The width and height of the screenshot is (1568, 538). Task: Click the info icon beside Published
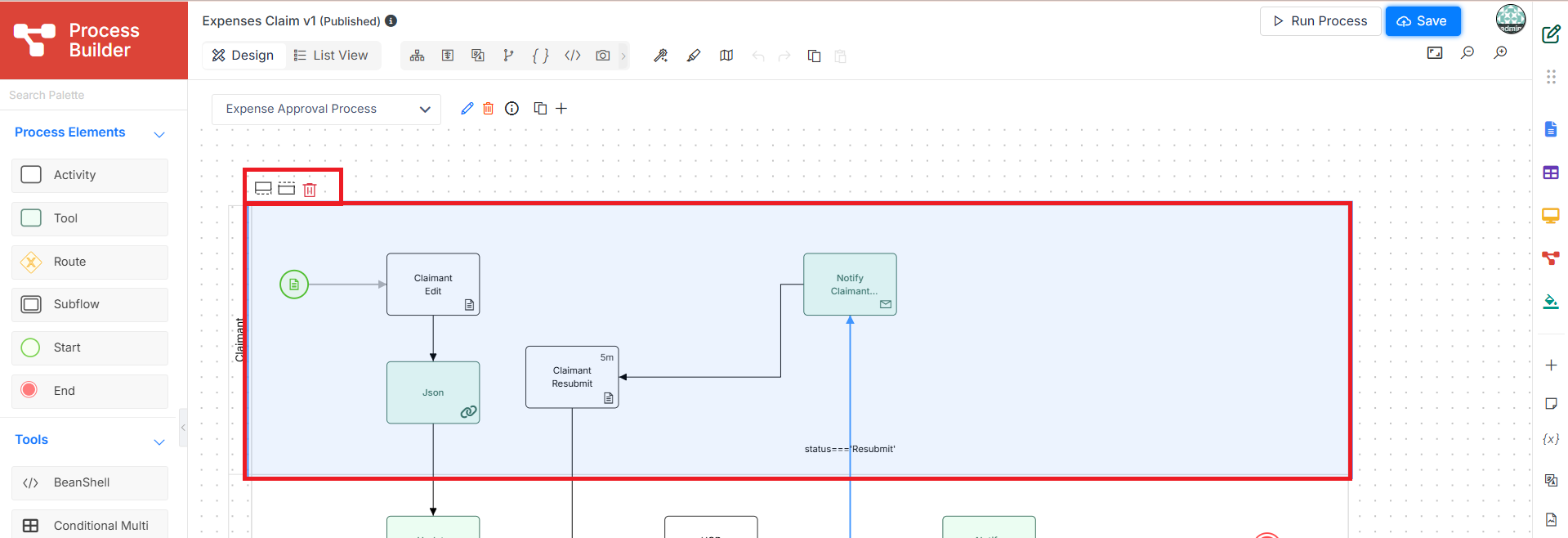pyautogui.click(x=391, y=20)
